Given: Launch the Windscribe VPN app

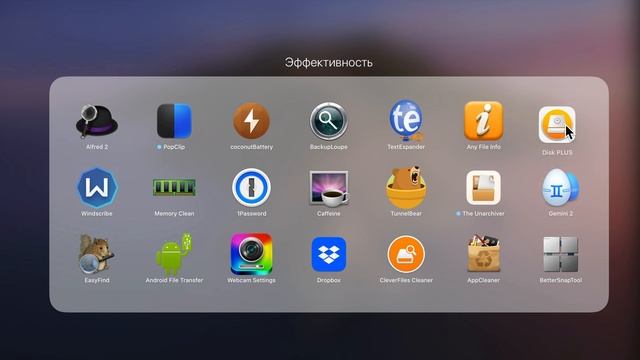Looking at the screenshot, I should 97,188.
